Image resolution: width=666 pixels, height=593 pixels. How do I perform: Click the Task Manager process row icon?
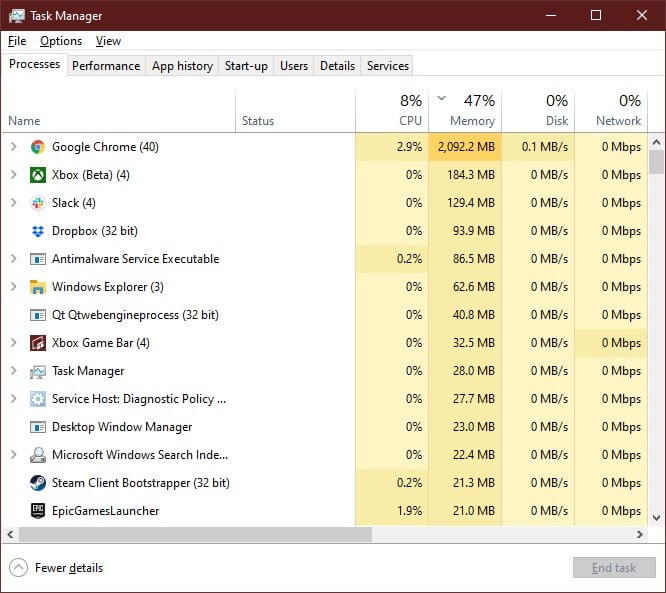pos(38,371)
